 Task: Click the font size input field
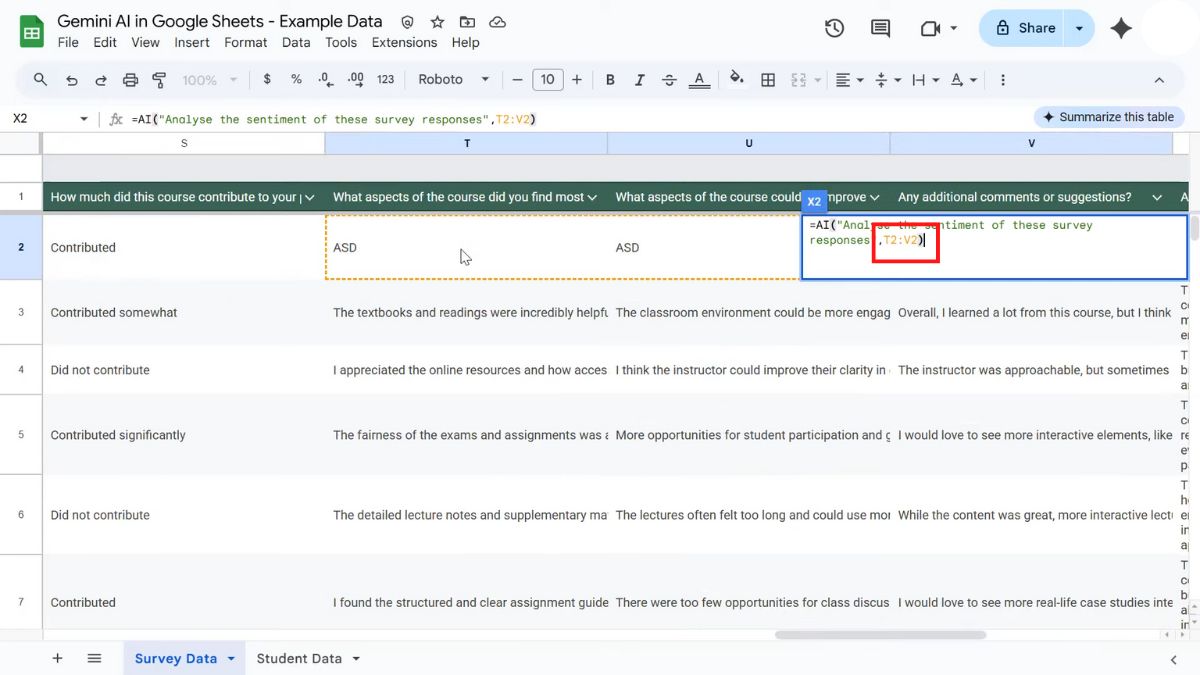click(x=547, y=80)
